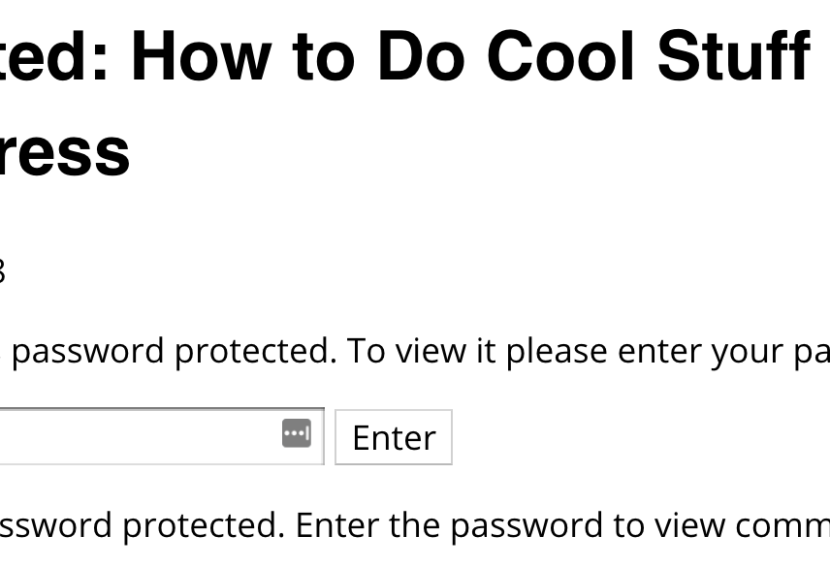Click "ssword protected." in bottom paragraph
The height and width of the screenshot is (568, 830).
[142, 525]
